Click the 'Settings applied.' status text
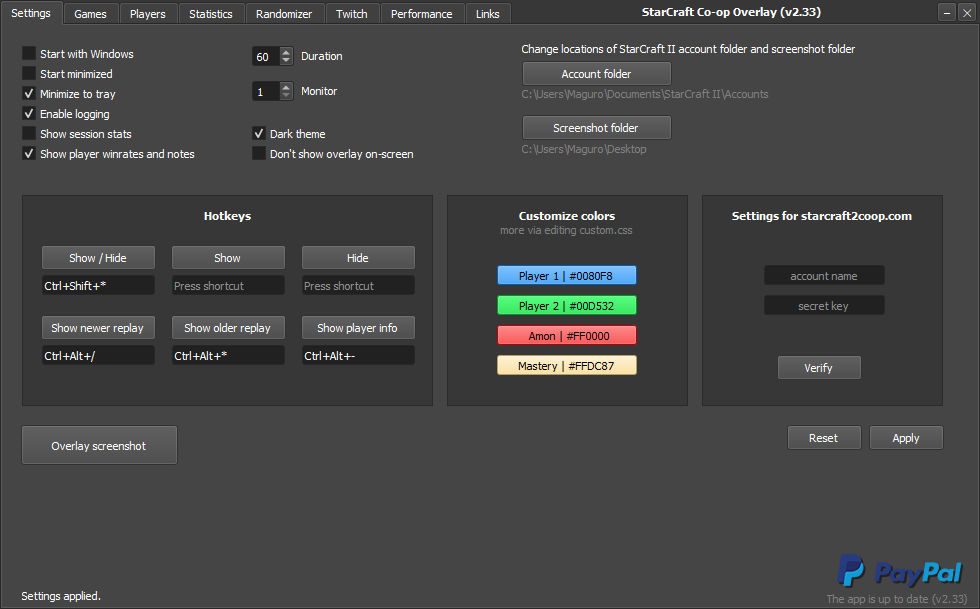Viewport: 980px width, 609px height. pyautogui.click(x=61, y=596)
